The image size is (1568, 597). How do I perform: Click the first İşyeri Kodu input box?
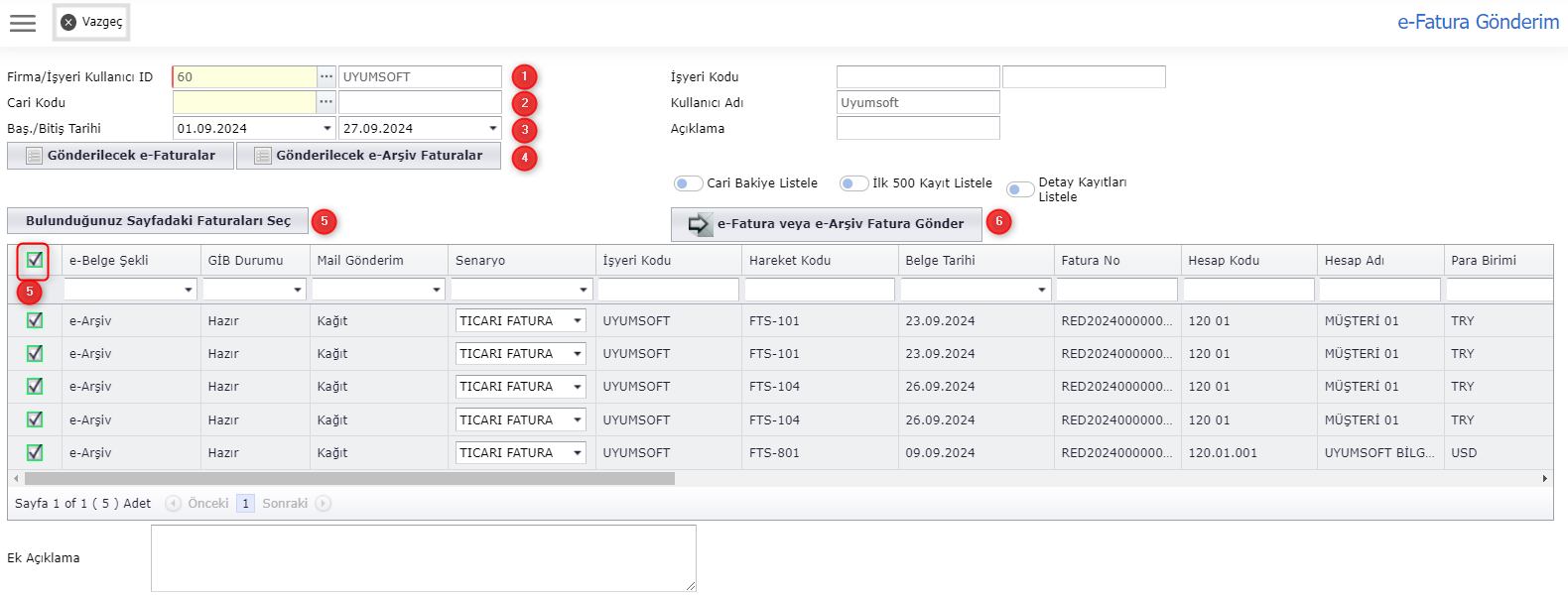pos(918,77)
